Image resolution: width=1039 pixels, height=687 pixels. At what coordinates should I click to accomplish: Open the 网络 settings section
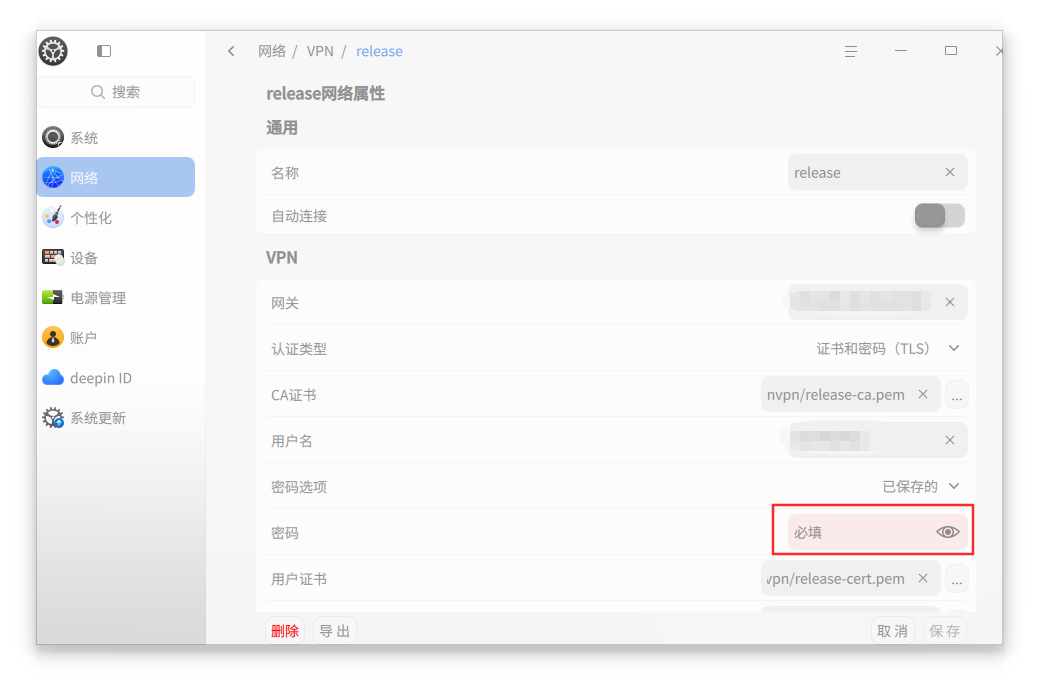(x=116, y=177)
